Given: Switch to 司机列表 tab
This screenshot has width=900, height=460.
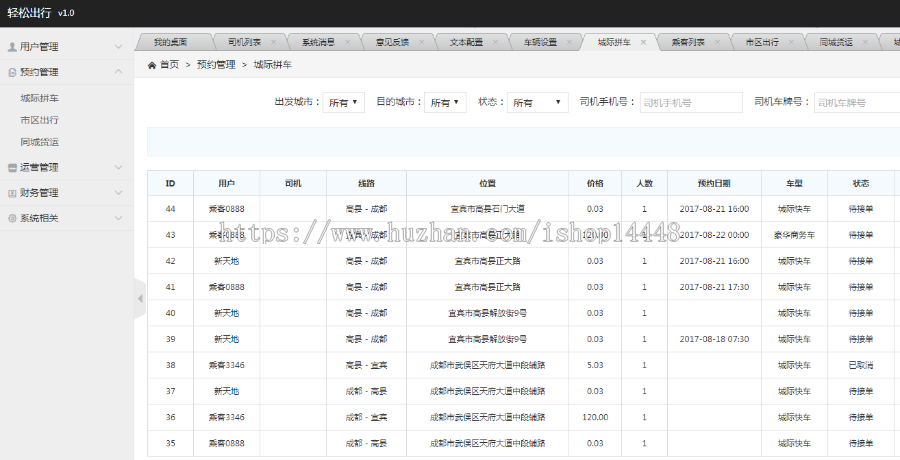Looking at the screenshot, I should coord(245,42).
